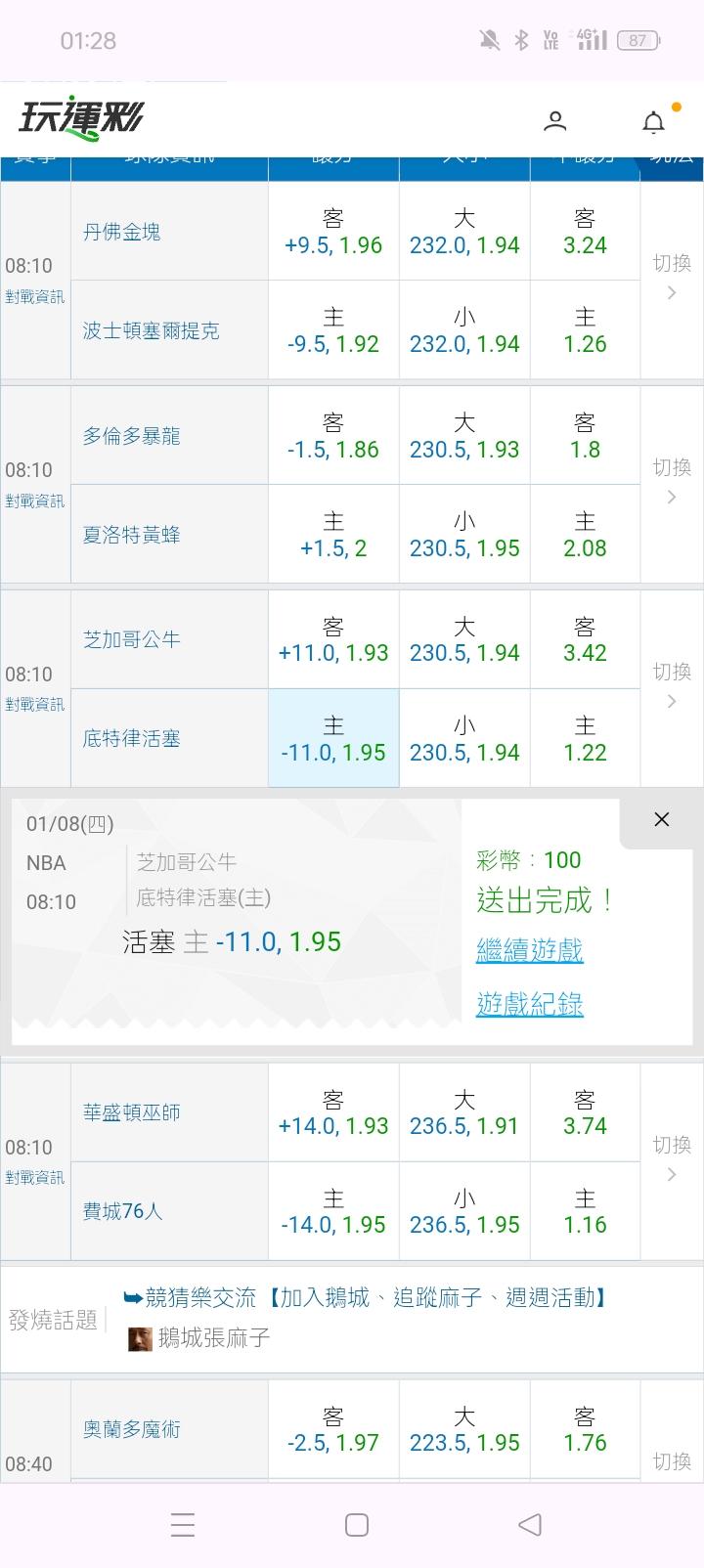Open the user profile icon

click(x=554, y=121)
